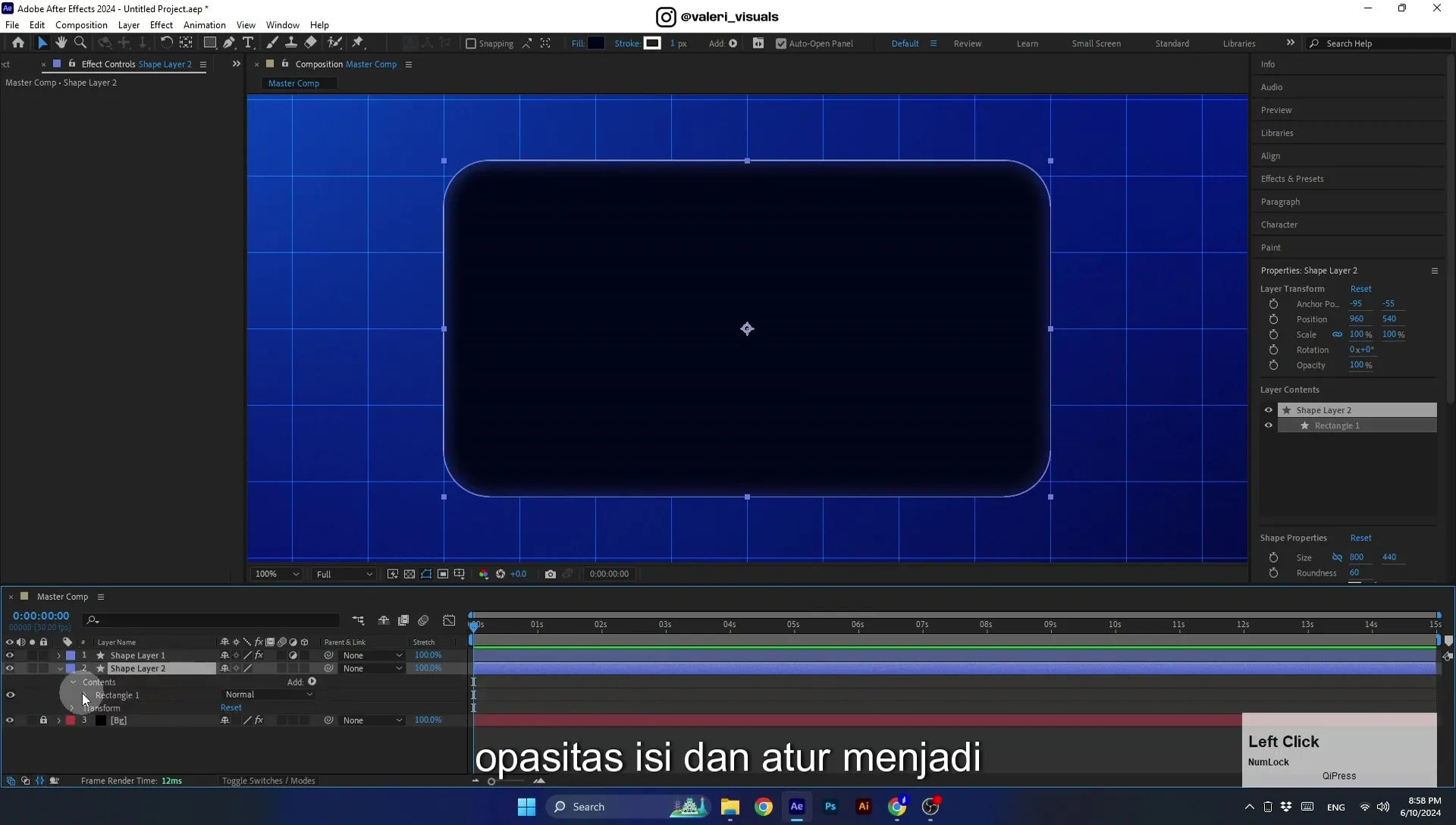Toggle the Snapping checkbox
The width and height of the screenshot is (1456, 825).
tap(471, 43)
